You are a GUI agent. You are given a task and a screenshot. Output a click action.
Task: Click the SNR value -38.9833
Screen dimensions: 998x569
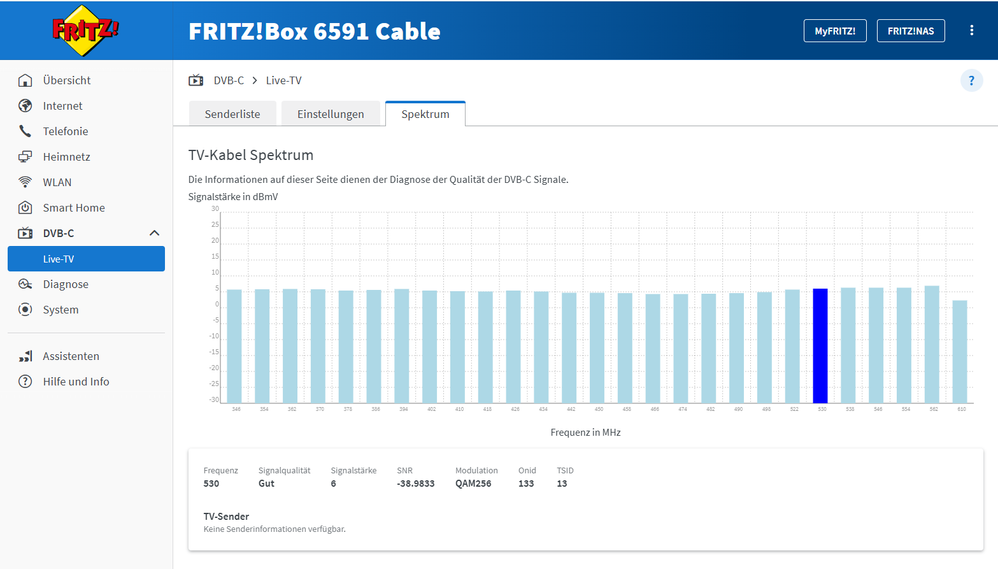pos(416,484)
